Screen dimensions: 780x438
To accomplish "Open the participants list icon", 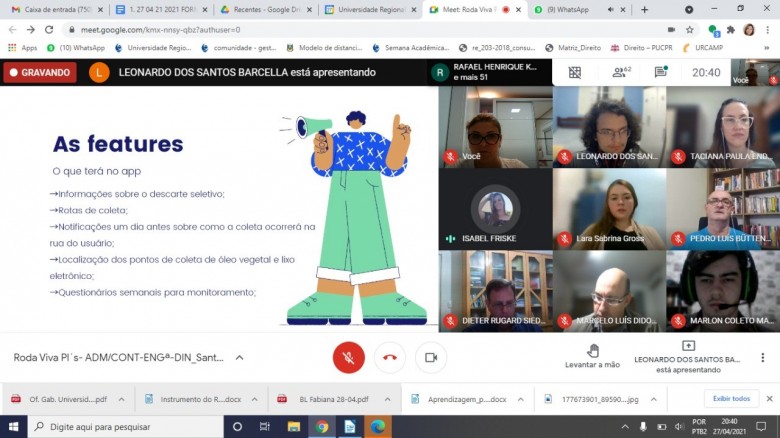I will coord(620,72).
